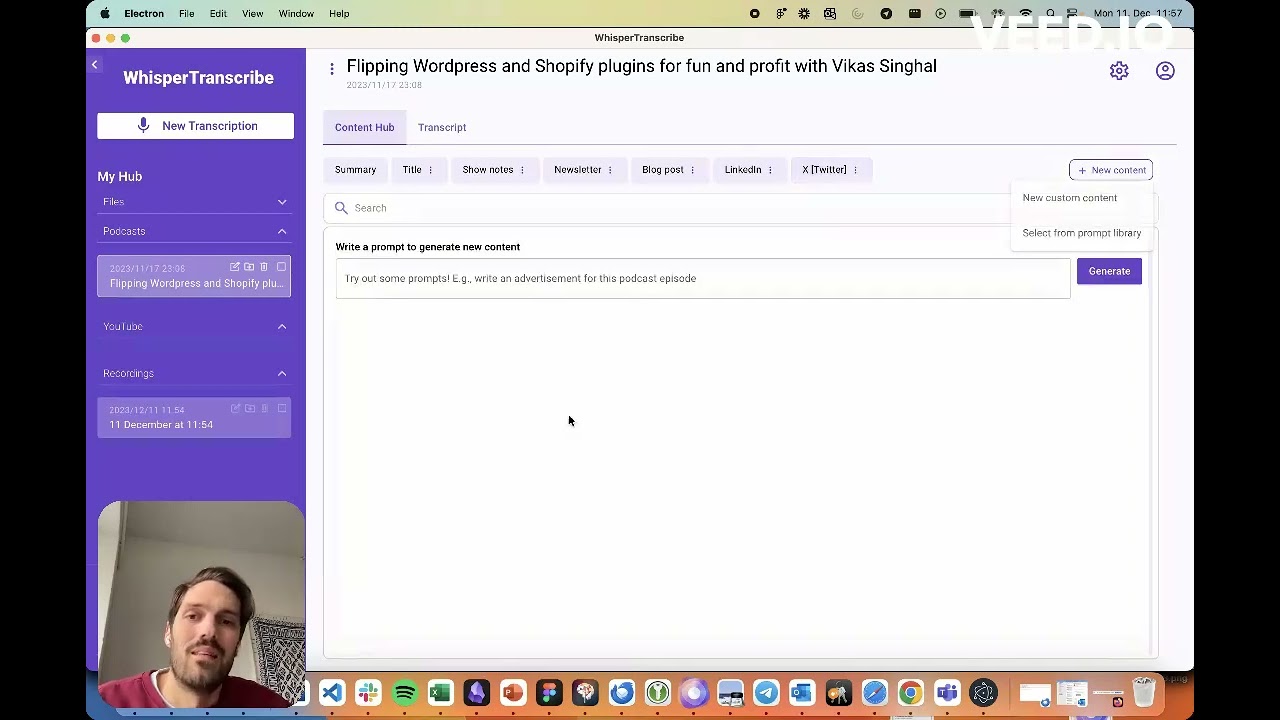Click the microphone icon on New Transcription

coord(143,125)
